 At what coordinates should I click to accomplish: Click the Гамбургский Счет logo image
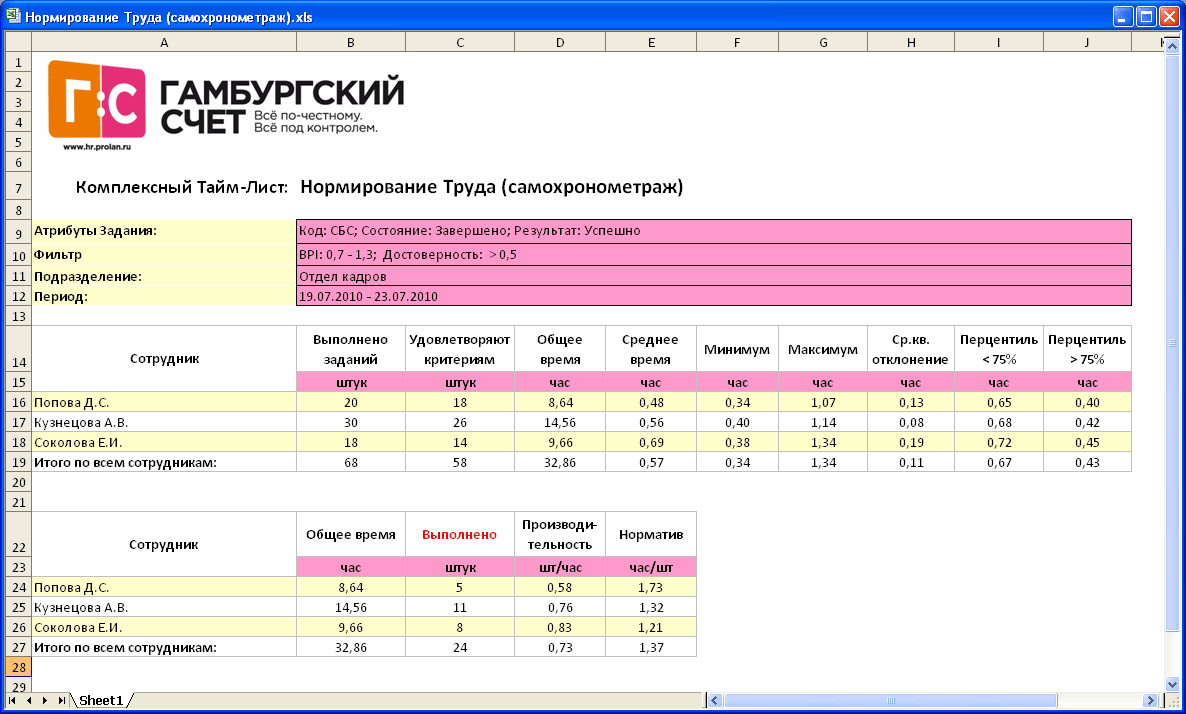(226, 105)
